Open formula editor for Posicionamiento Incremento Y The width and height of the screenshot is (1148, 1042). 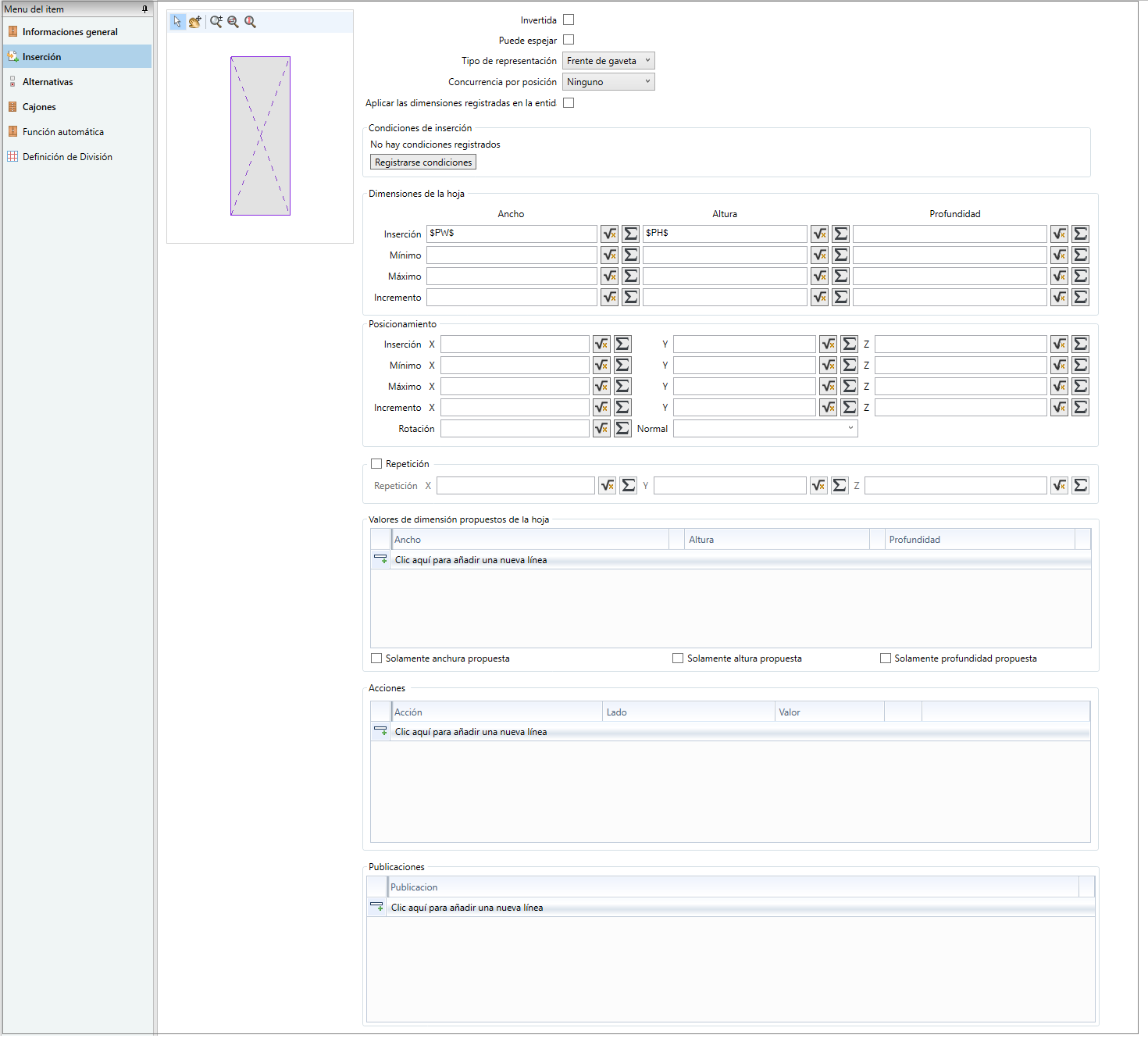(828, 407)
